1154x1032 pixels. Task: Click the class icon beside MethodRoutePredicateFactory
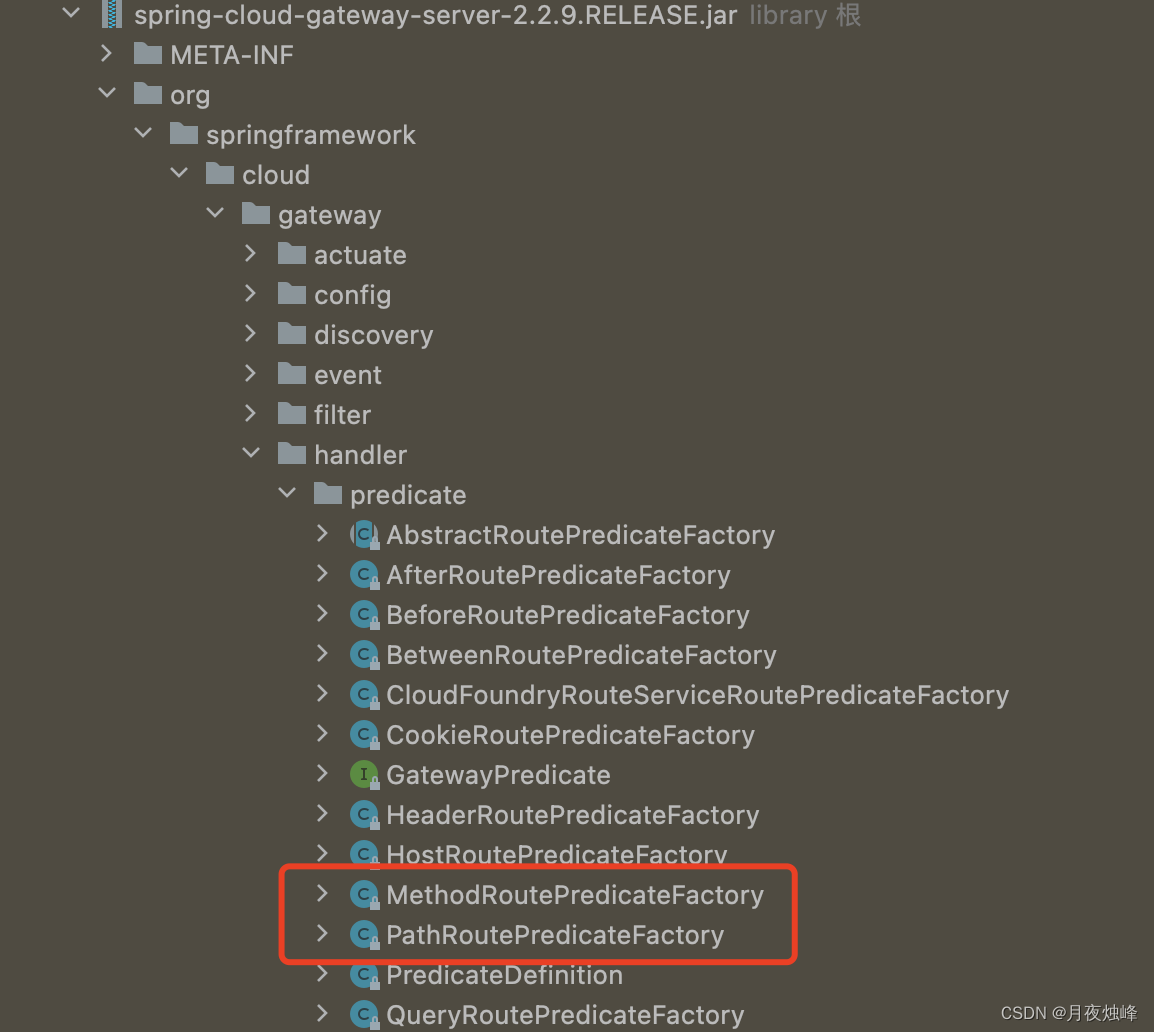point(364,894)
